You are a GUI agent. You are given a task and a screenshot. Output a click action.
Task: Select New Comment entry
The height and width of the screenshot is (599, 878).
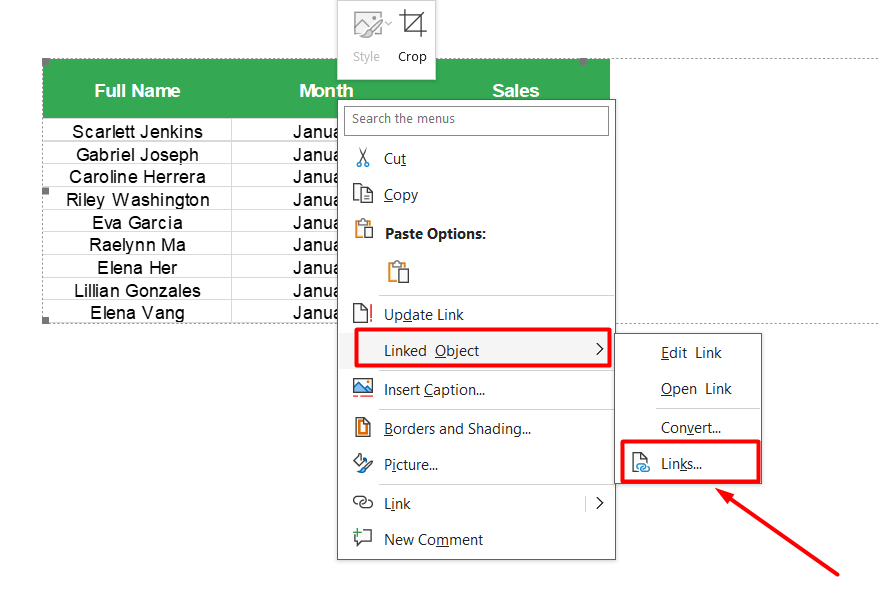coord(476,540)
